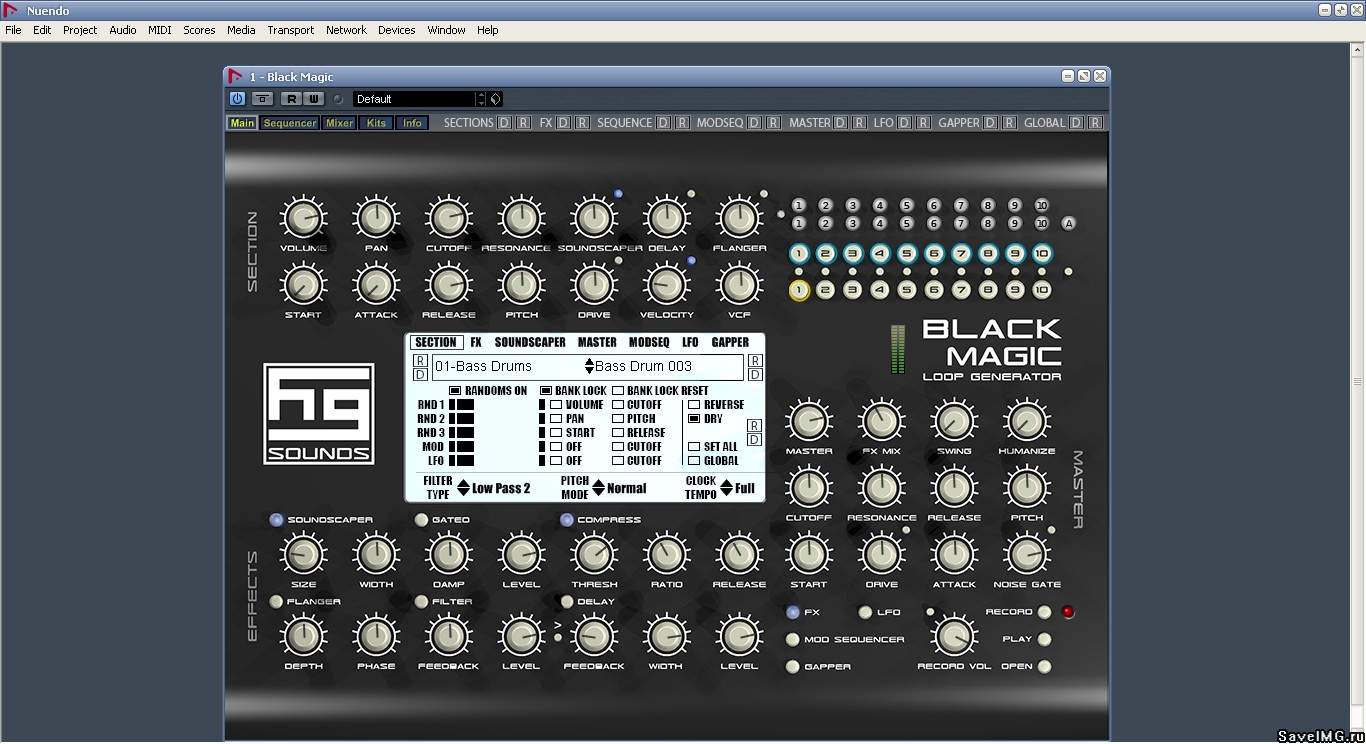
Task: Select cream section button 7 in bottom row
Action: pos(961,290)
